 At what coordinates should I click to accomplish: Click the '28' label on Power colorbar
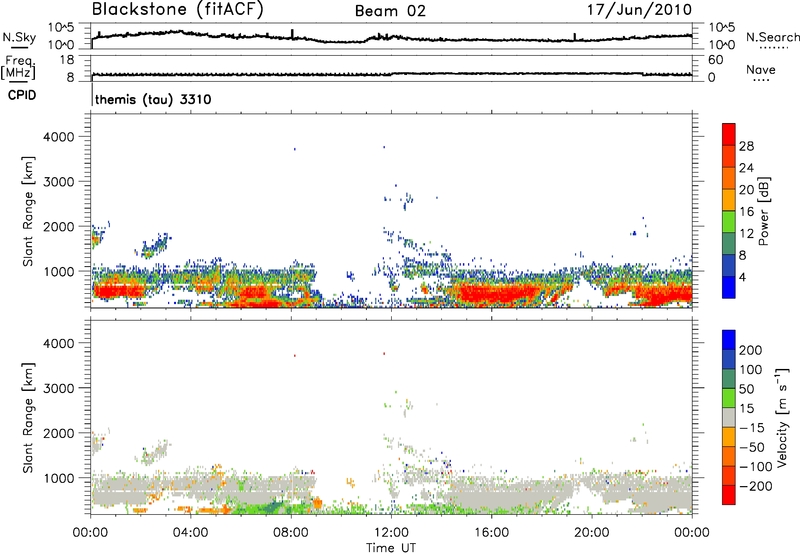coord(746,146)
